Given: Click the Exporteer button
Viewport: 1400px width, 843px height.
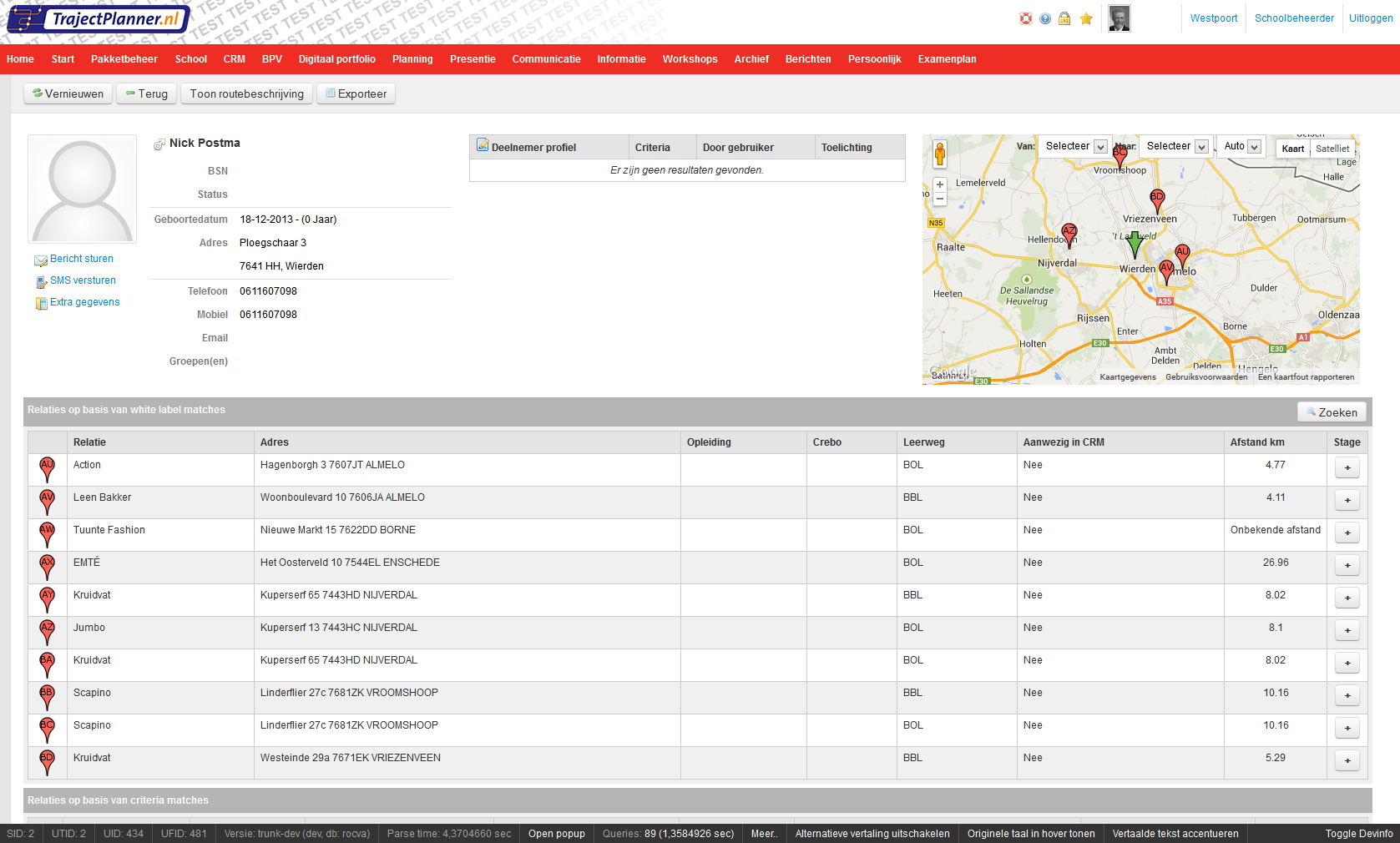Looking at the screenshot, I should coord(356,93).
